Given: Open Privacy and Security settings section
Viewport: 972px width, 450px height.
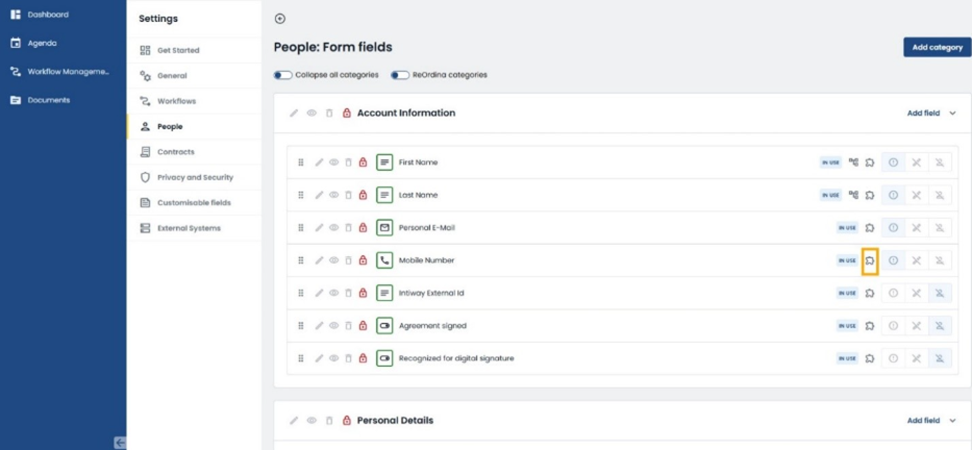Looking at the screenshot, I should pyautogui.click(x=195, y=177).
